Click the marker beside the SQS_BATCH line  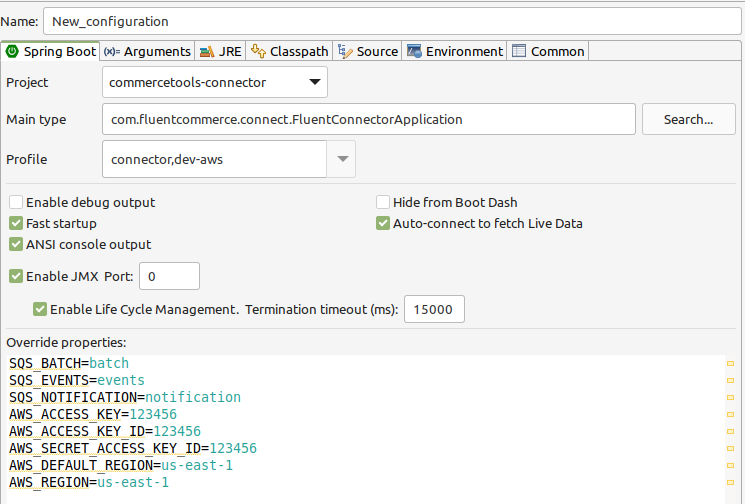click(x=730, y=364)
